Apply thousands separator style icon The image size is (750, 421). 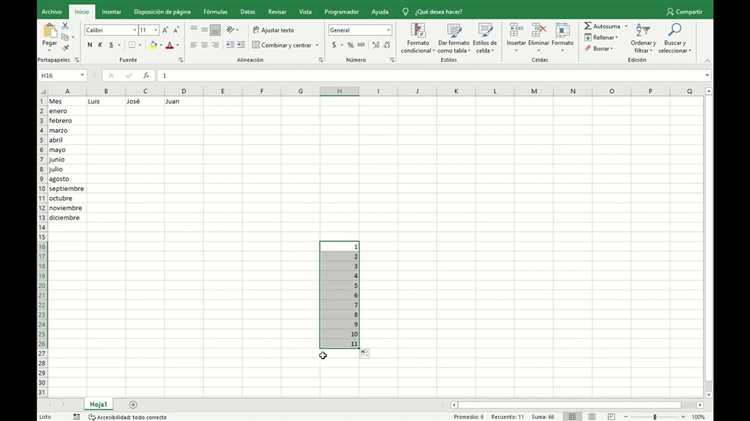coord(361,45)
